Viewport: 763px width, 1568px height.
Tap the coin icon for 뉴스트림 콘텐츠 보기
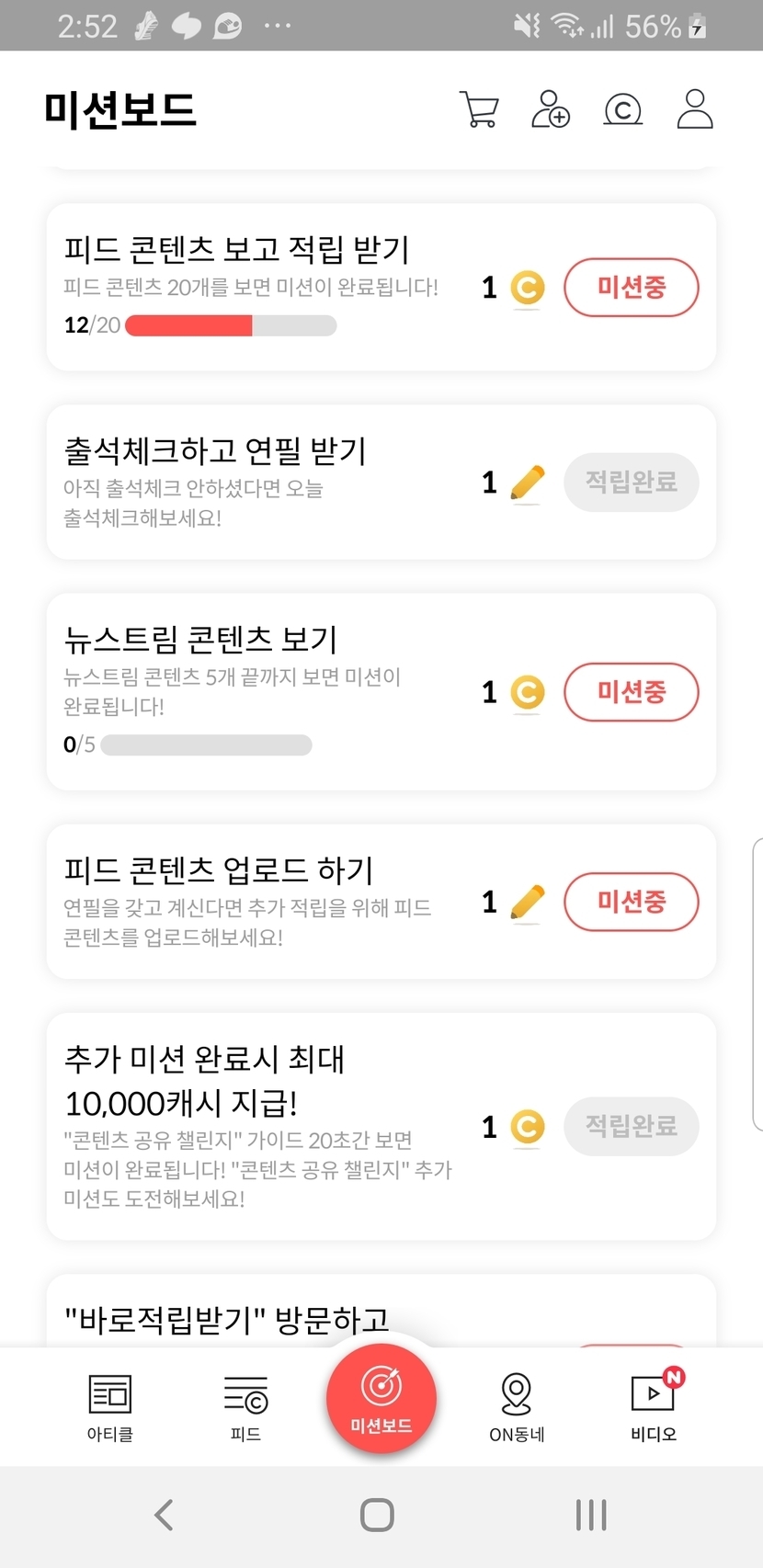(x=527, y=692)
